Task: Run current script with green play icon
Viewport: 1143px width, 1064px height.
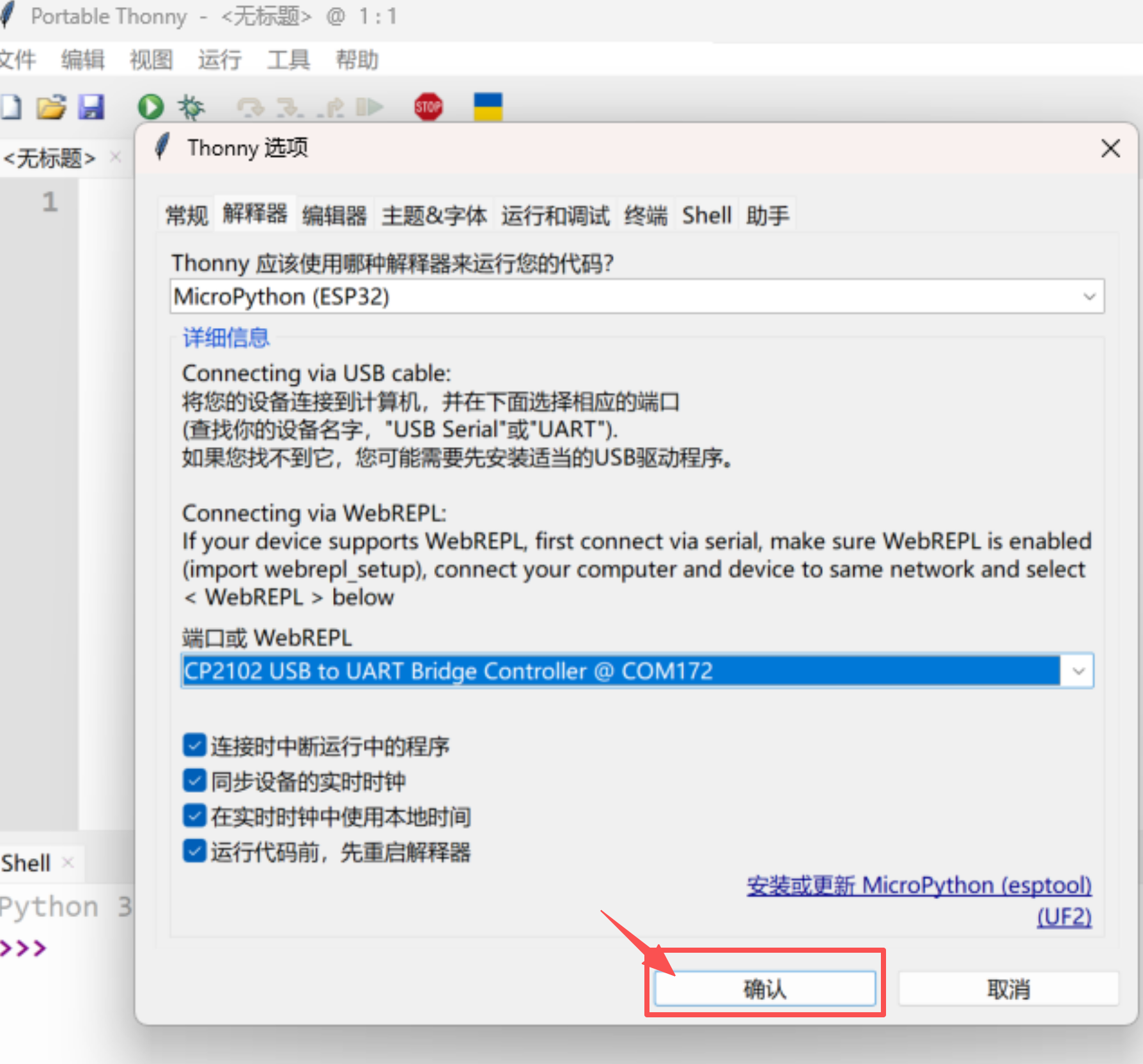Action: click(151, 107)
